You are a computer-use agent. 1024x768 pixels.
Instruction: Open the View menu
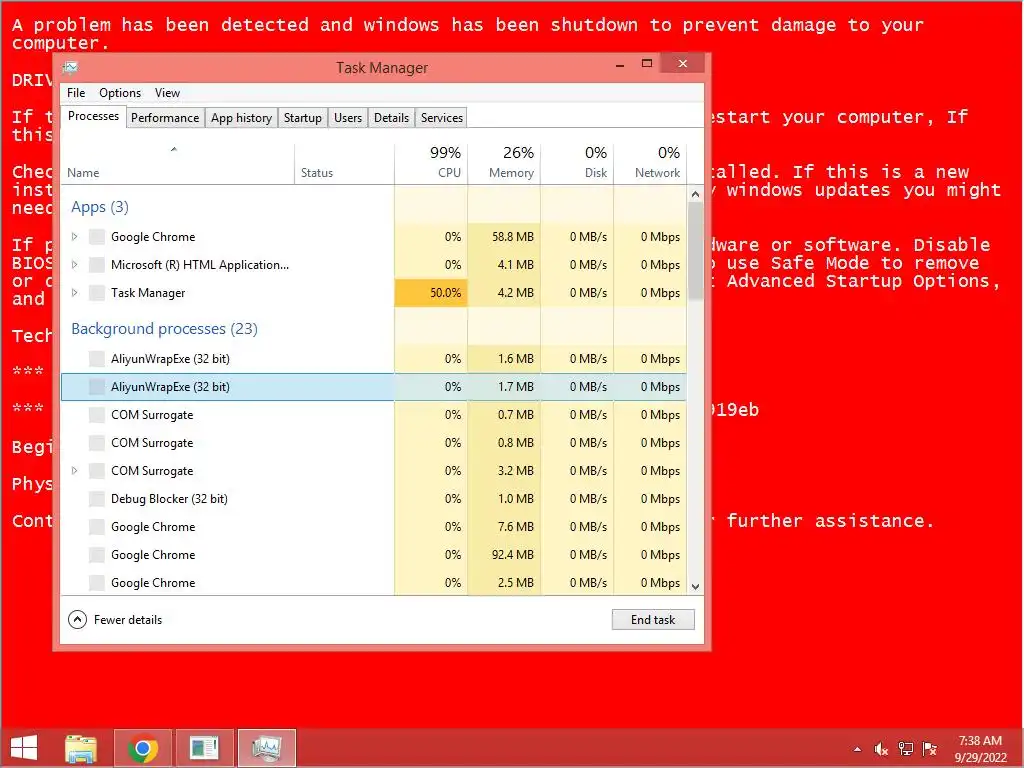point(167,93)
